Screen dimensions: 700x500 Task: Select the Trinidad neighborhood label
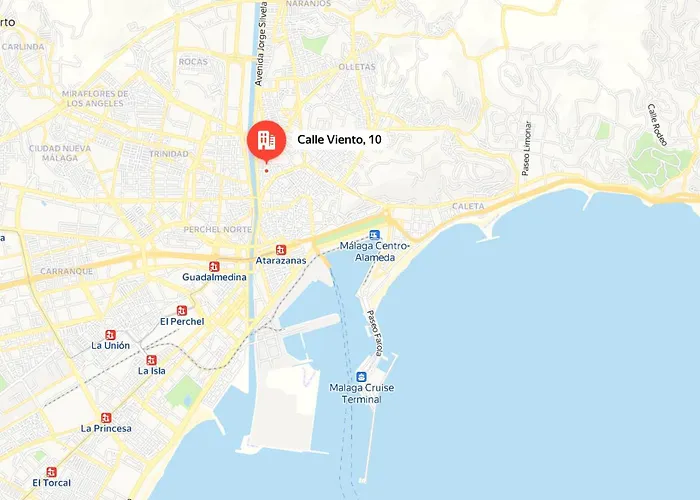point(169,154)
